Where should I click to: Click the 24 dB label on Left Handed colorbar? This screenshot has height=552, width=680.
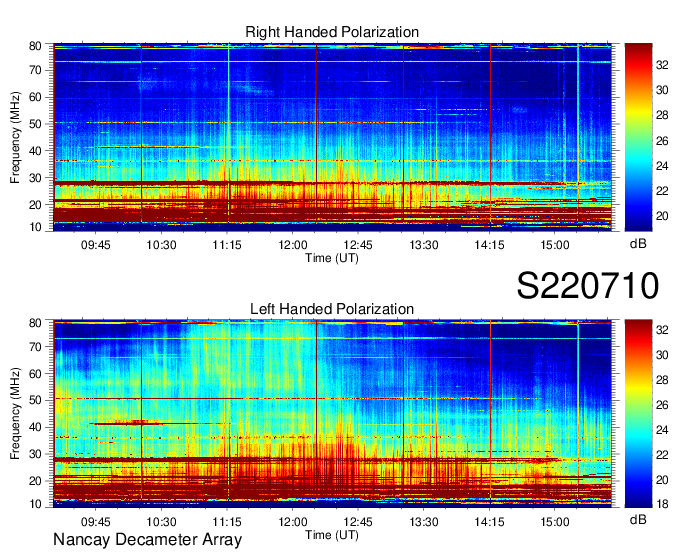tap(662, 430)
